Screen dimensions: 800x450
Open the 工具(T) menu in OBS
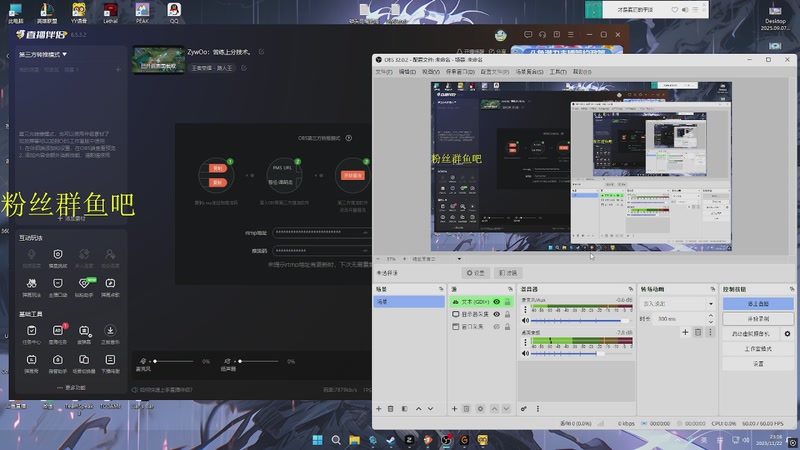click(x=558, y=72)
